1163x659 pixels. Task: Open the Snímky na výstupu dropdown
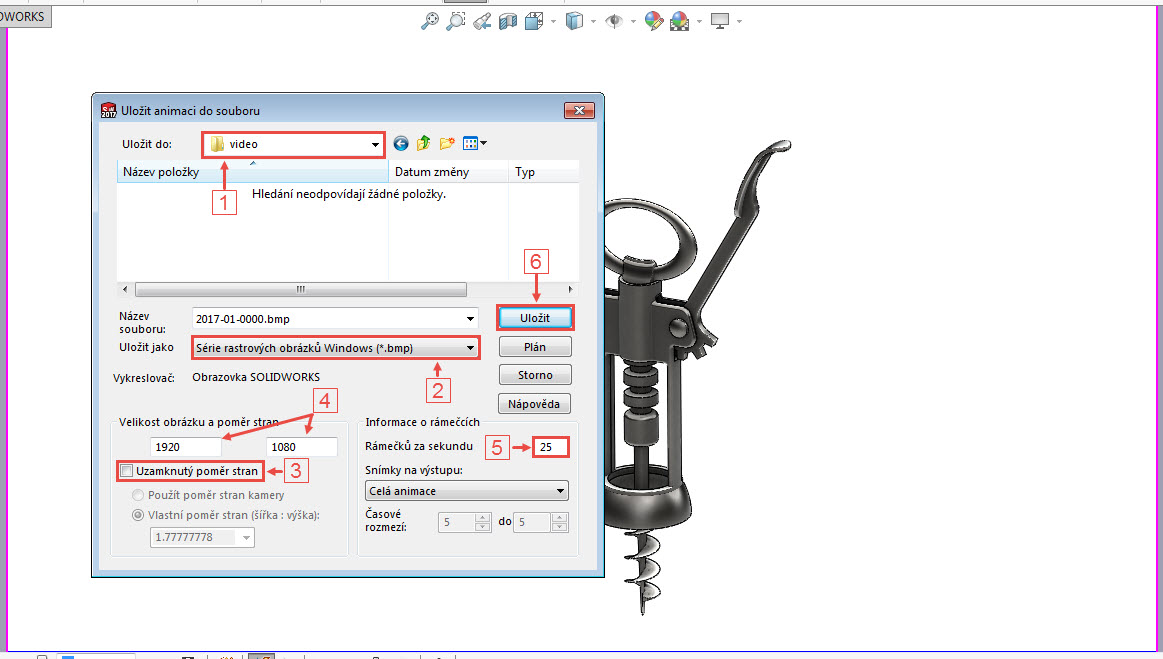(x=466, y=490)
